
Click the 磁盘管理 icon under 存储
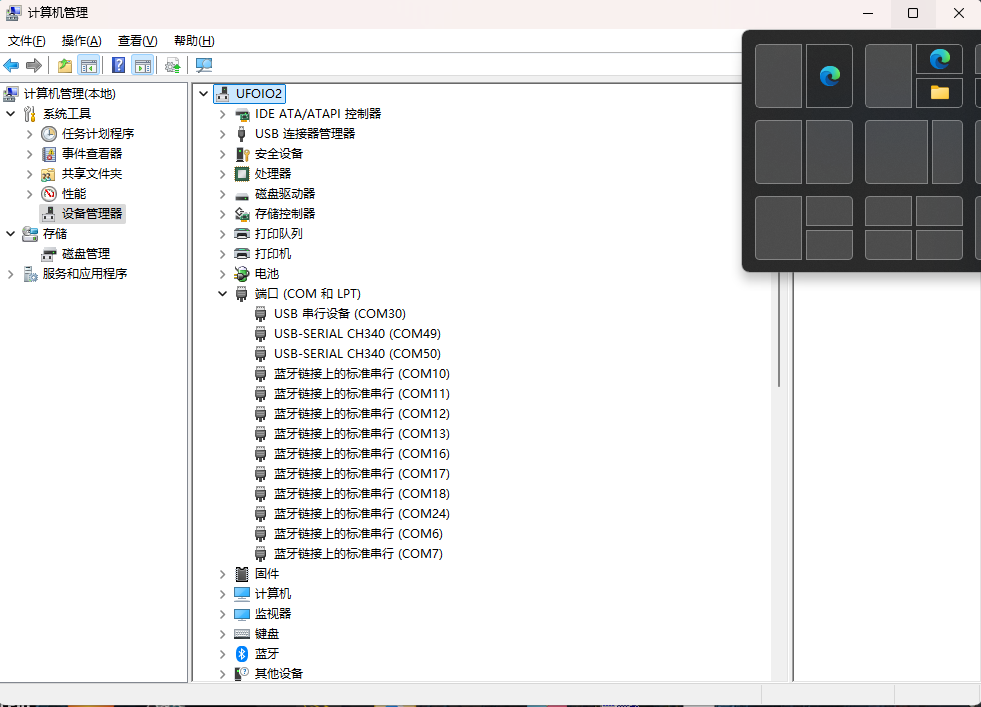[49, 254]
